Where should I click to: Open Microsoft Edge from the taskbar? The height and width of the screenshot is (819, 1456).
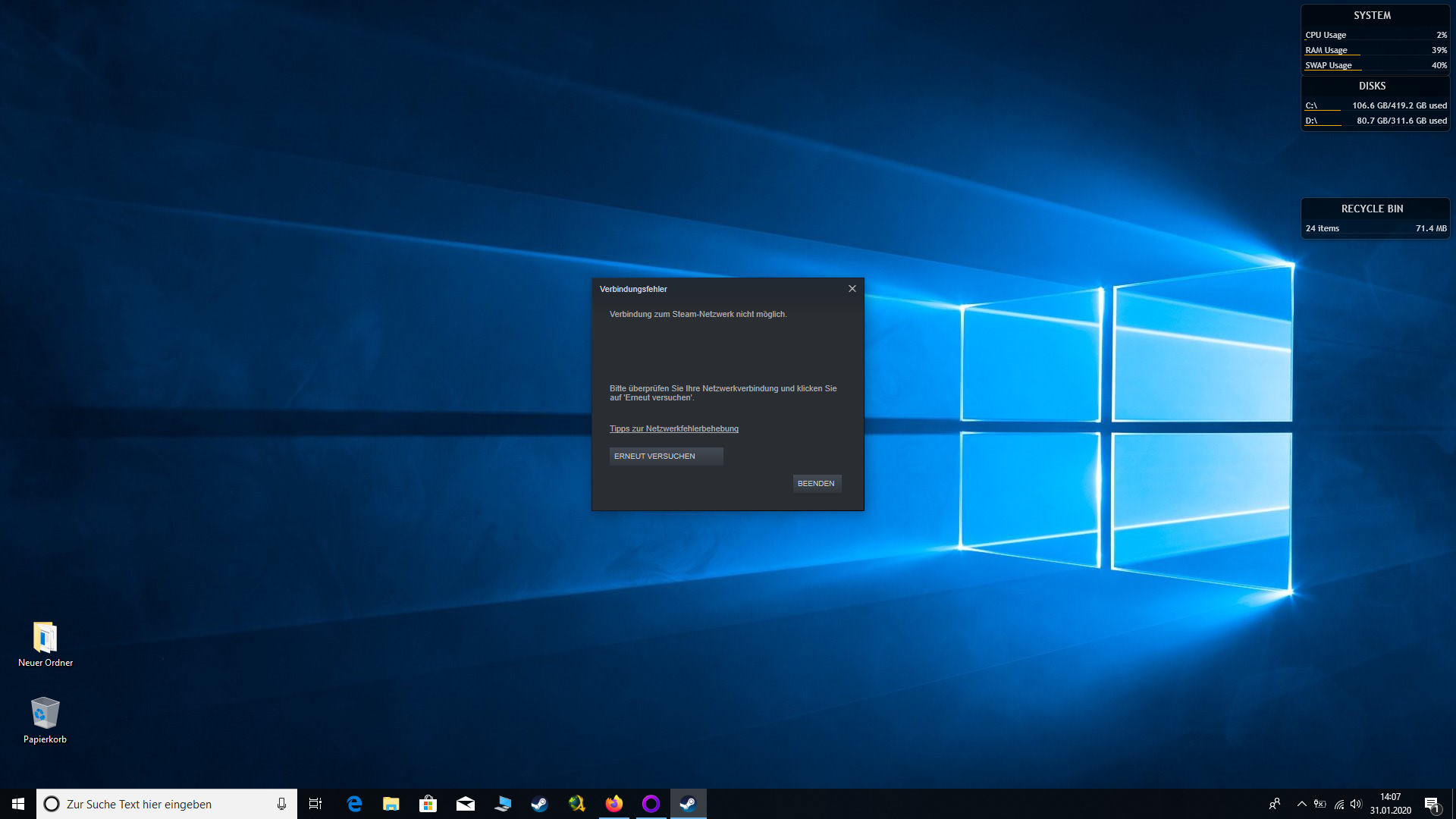click(x=354, y=803)
